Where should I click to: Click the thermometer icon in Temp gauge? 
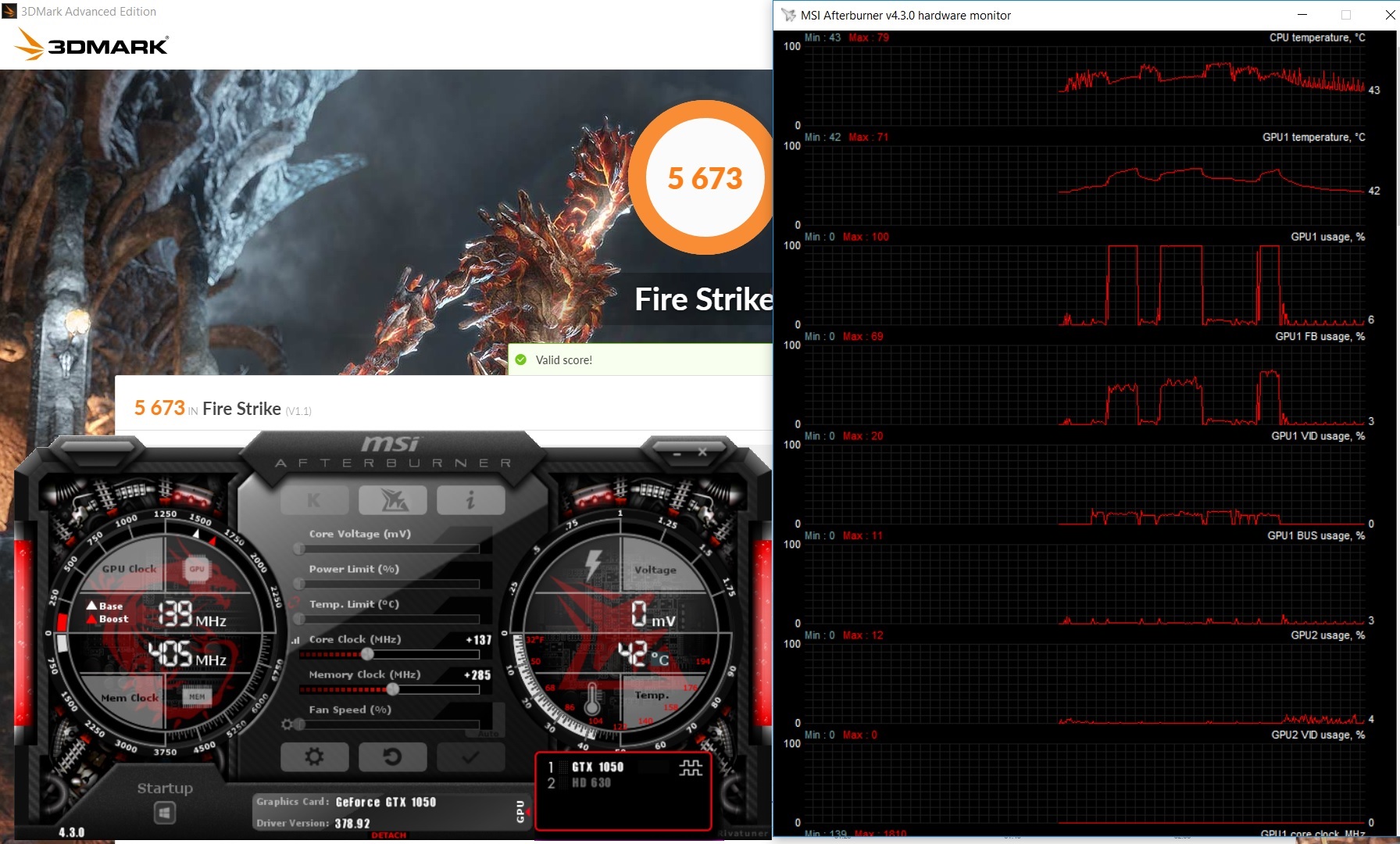pos(592,698)
